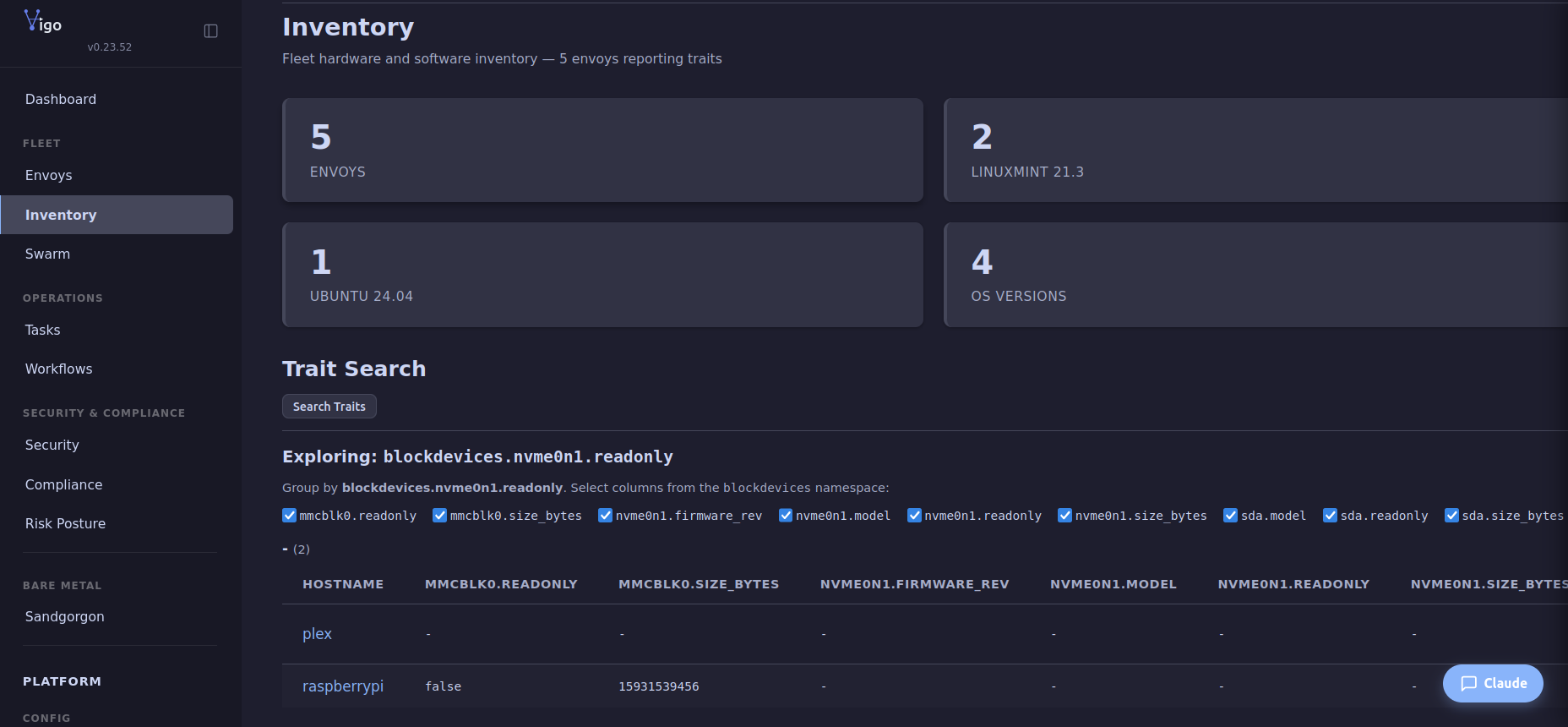Open Risk Posture in the sidebar
This screenshot has height=727, width=1568.
(66, 524)
